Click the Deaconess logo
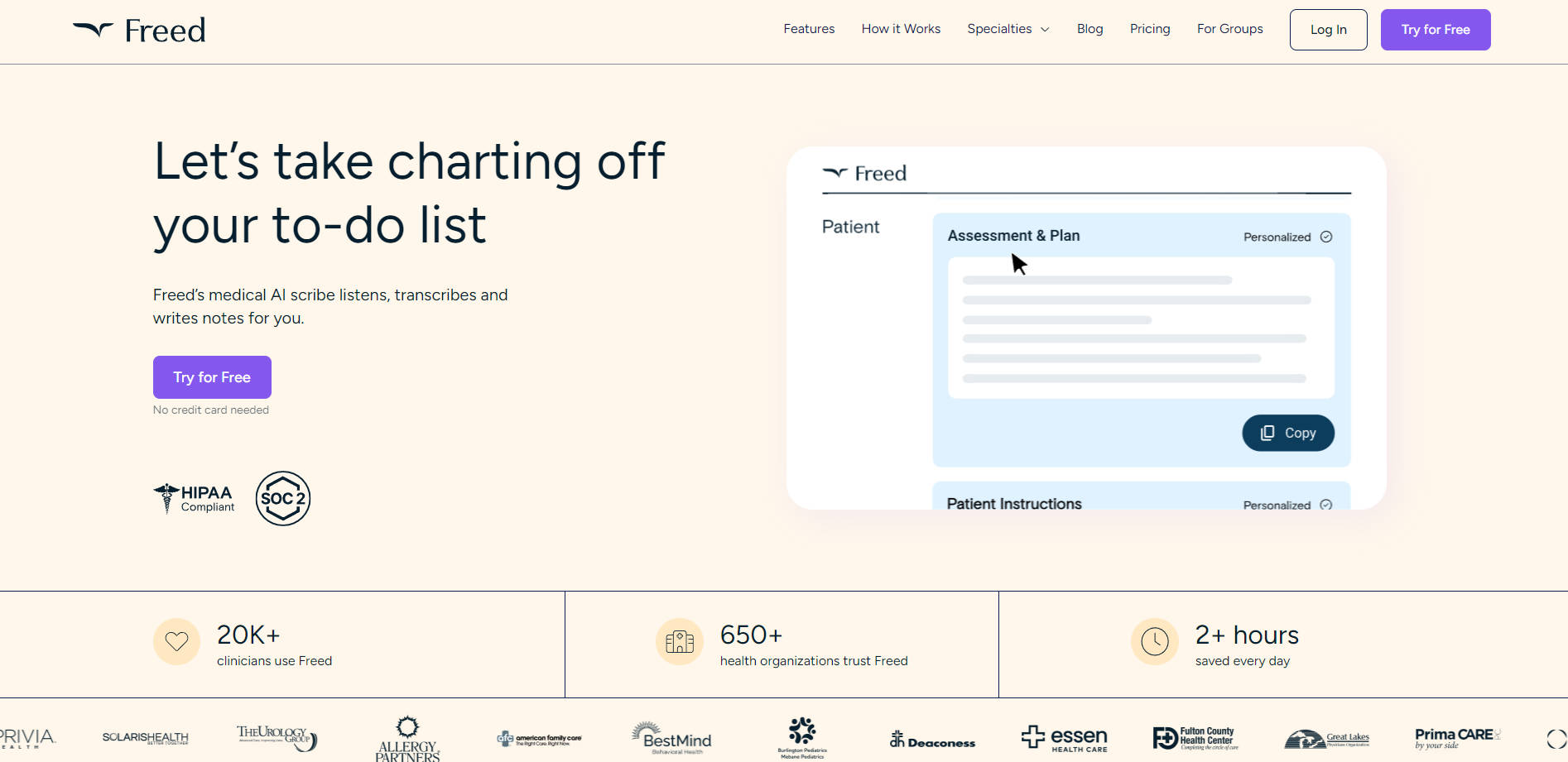The height and width of the screenshot is (762, 1568). [x=932, y=740]
